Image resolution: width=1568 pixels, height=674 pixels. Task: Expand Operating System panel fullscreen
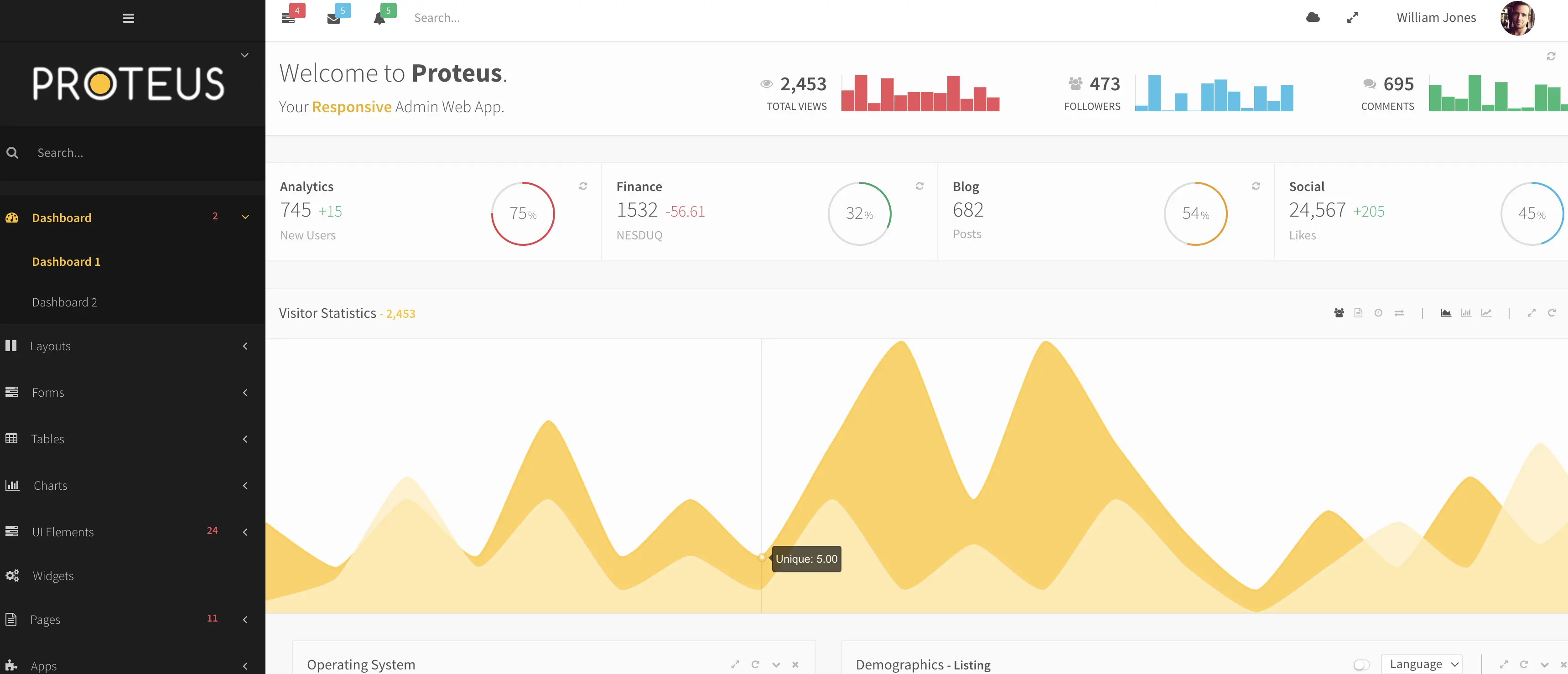click(x=735, y=665)
